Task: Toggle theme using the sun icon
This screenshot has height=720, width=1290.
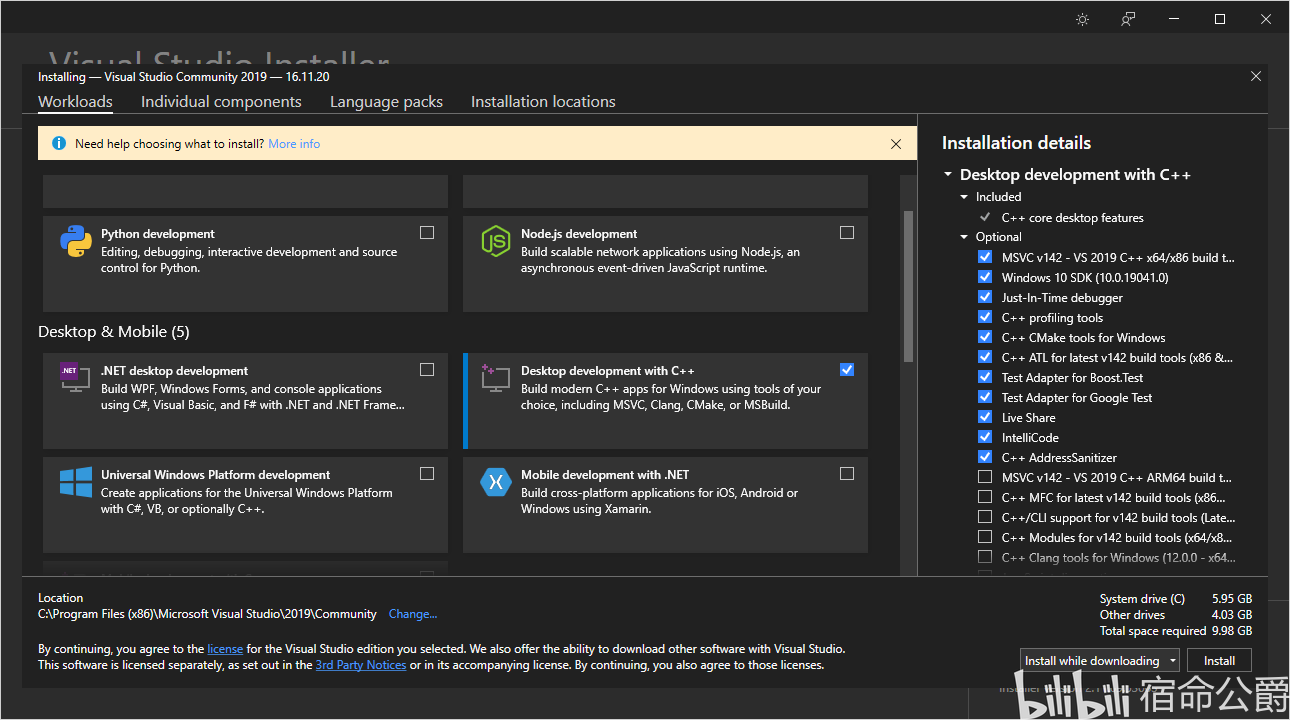Action: click(x=1082, y=19)
